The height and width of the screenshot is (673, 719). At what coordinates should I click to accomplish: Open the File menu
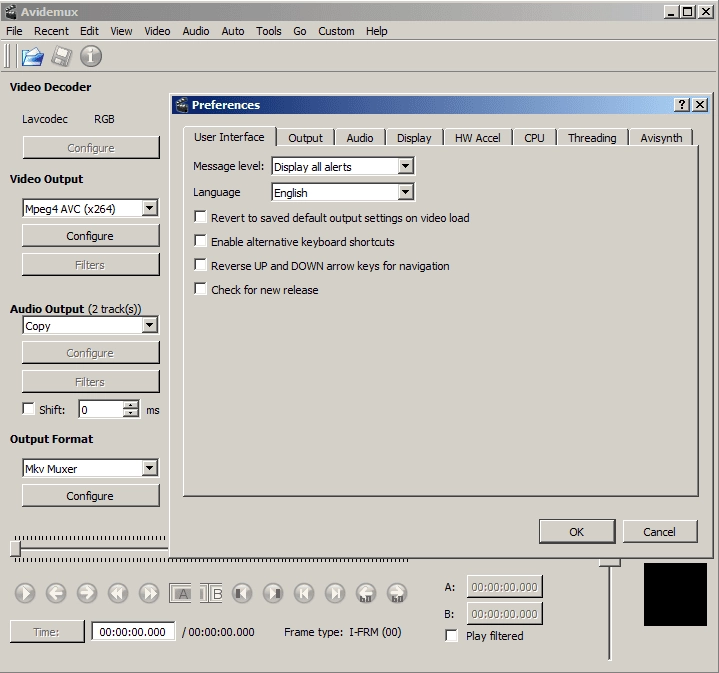(x=14, y=31)
